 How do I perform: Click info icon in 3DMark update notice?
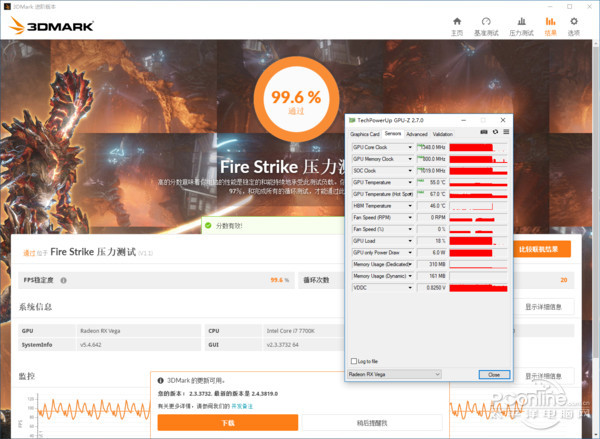161,380
